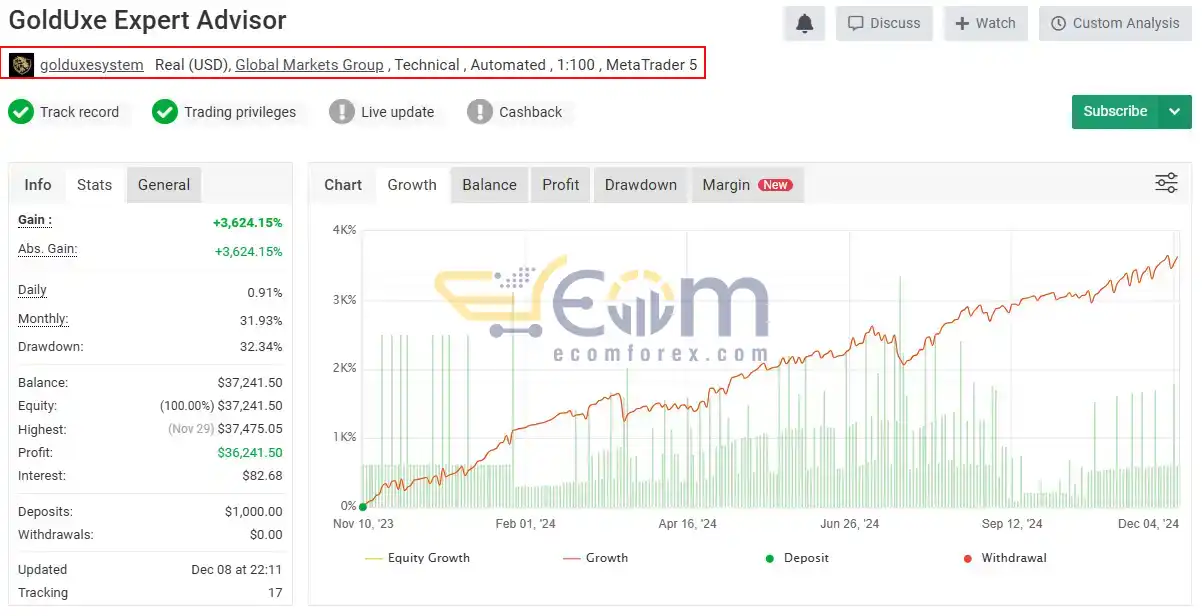Toggle the Withdrawal legend series
This screenshot has width=1202, height=616.
tap(1004, 558)
